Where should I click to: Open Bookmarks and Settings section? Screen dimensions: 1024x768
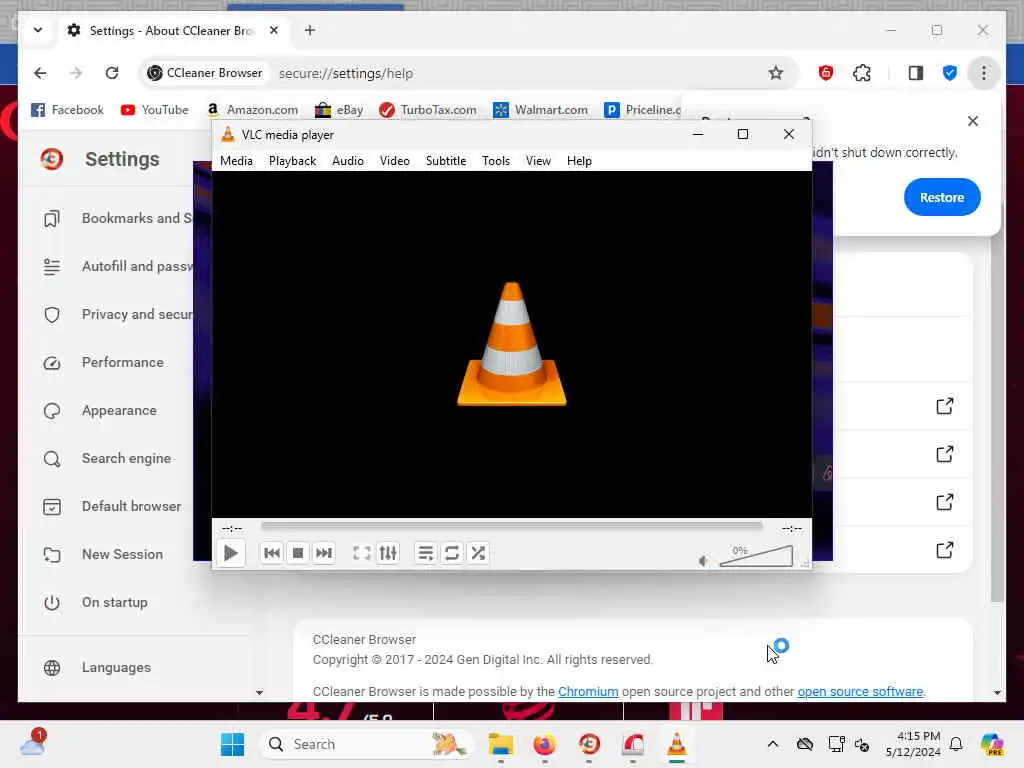pos(116,218)
